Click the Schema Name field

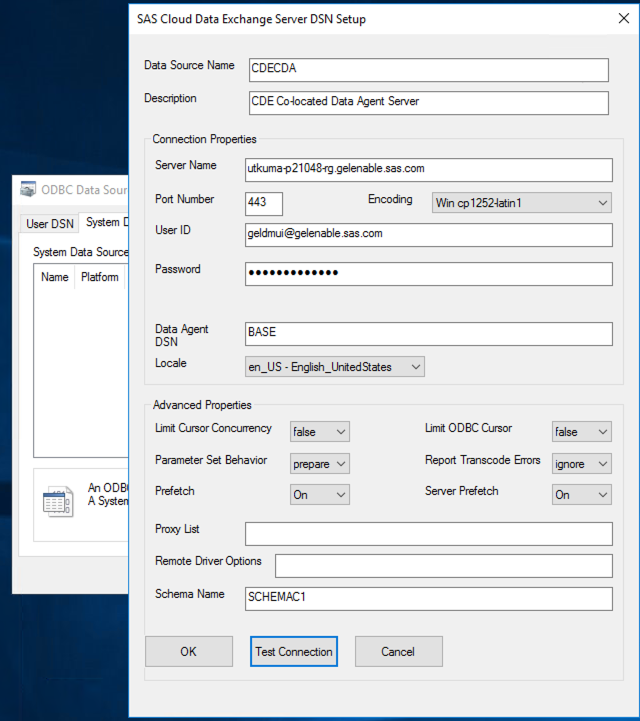coord(429,599)
